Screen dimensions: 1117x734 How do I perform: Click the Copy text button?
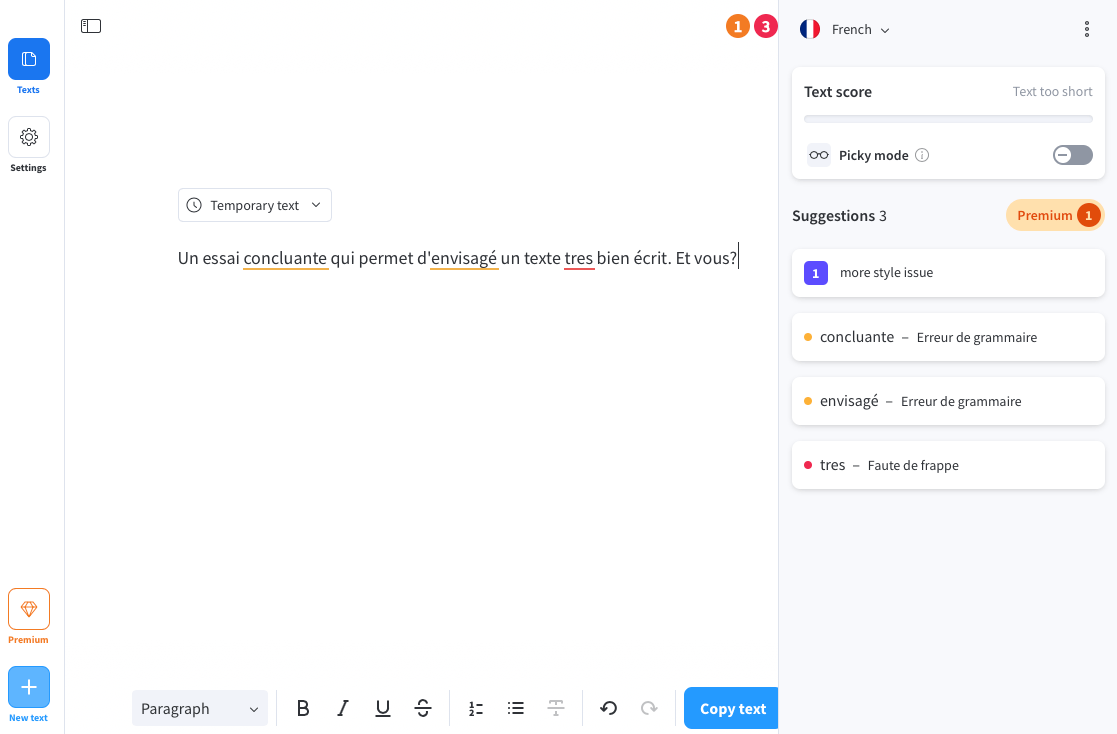point(732,708)
